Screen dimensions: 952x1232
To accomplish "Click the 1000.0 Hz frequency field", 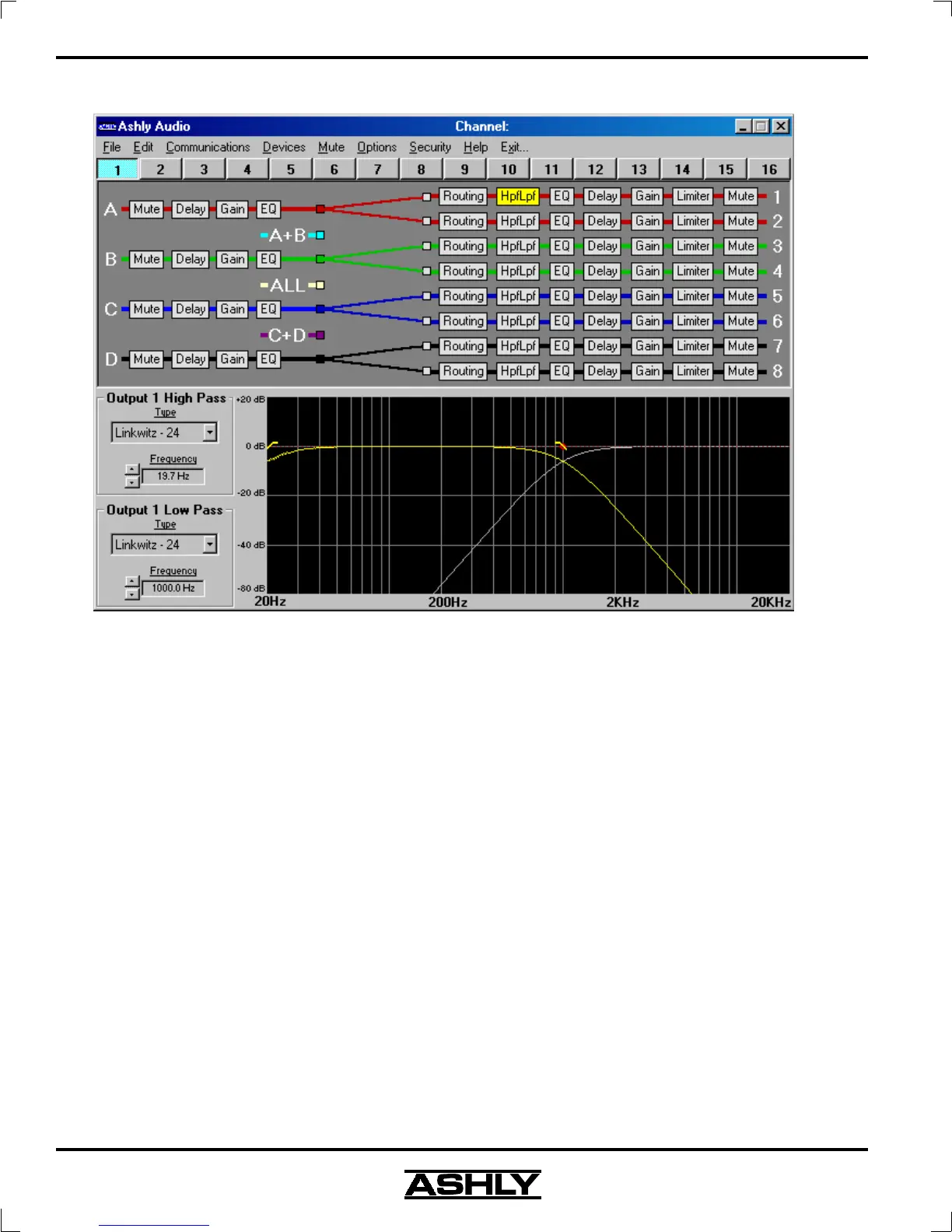I will (x=173, y=588).
